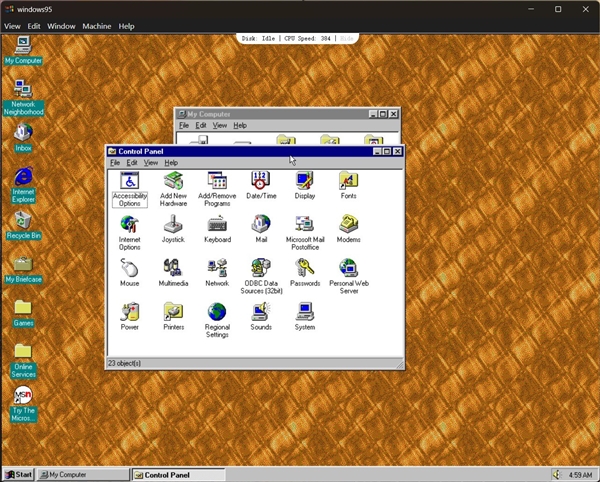Screen dimensions: 600x482
Task: Select the Accessibility Options icon
Action: point(130,181)
